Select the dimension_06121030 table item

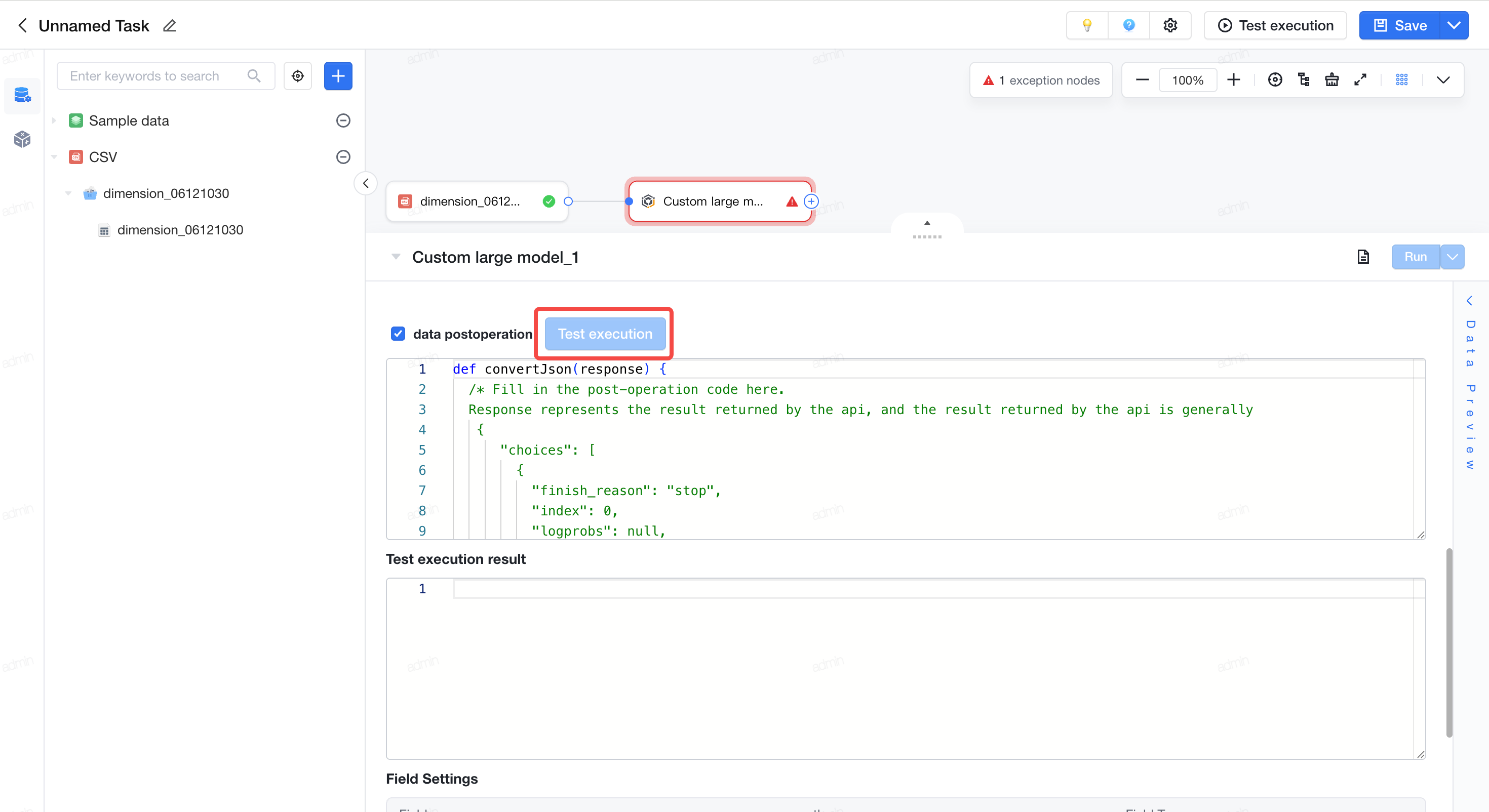point(180,230)
